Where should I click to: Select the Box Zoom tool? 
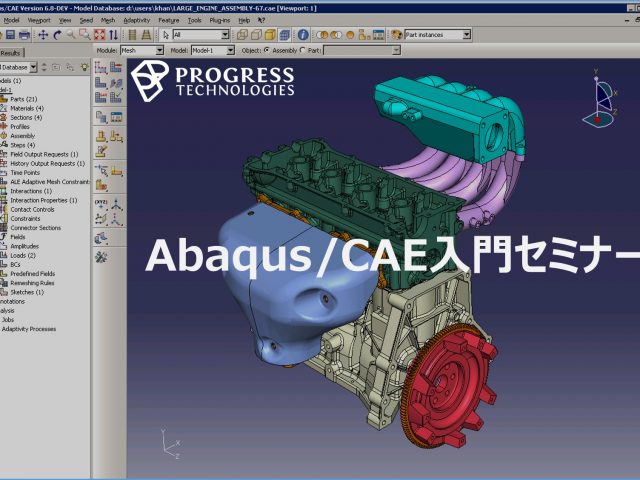pos(85,35)
